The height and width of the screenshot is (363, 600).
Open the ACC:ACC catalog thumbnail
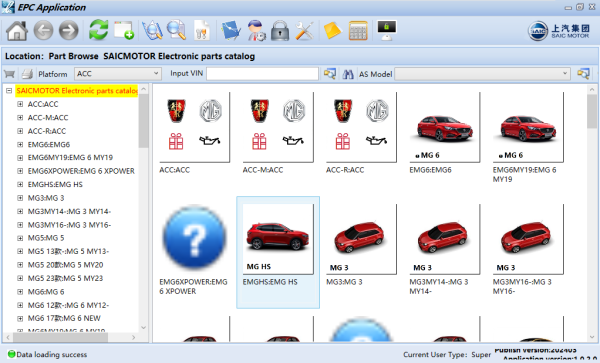pyautogui.click(x=194, y=127)
